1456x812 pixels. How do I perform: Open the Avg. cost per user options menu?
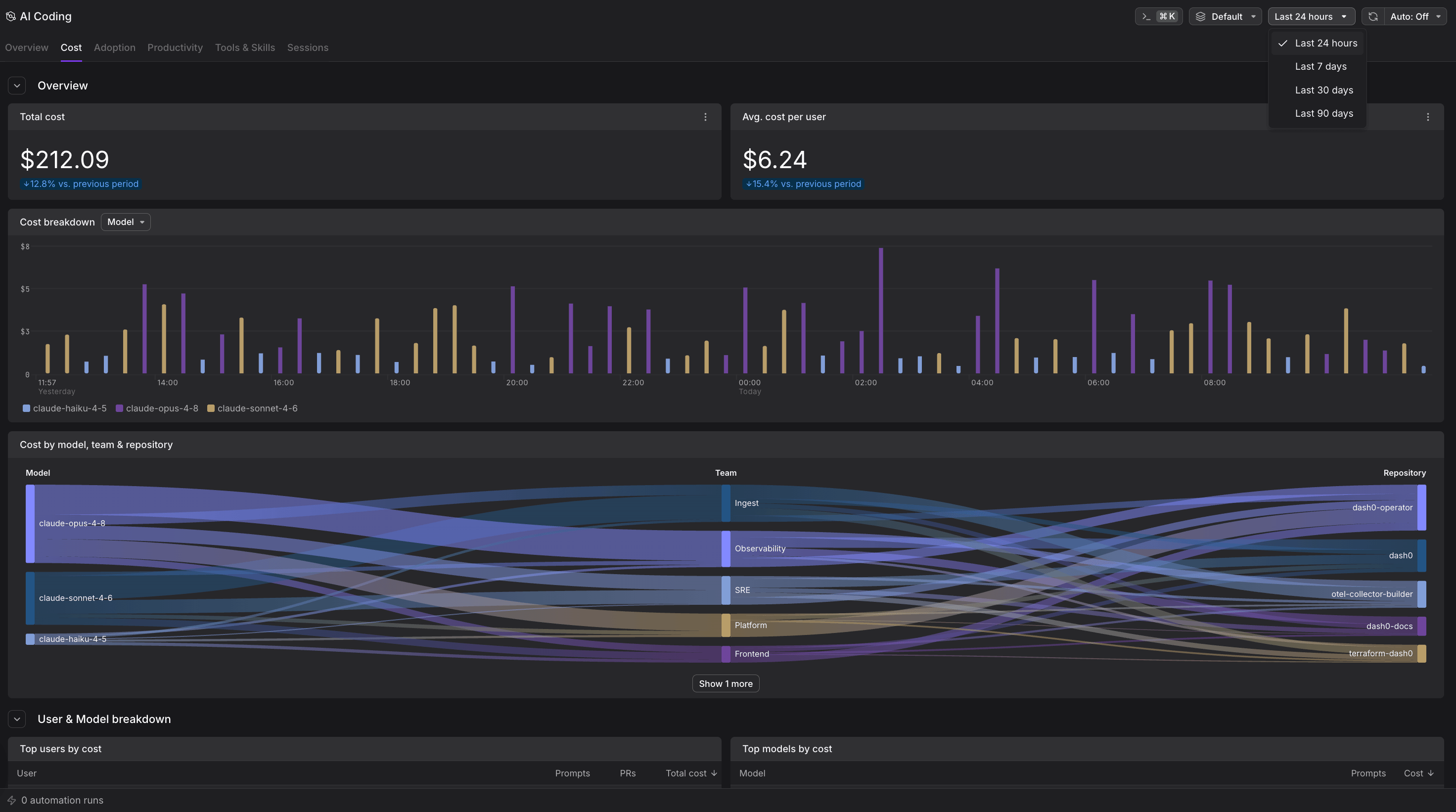tap(1428, 117)
